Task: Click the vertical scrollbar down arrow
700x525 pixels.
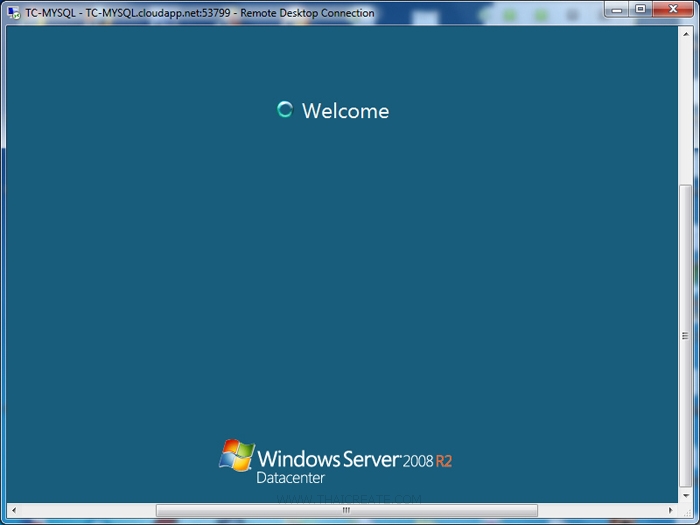Action: coord(685,496)
